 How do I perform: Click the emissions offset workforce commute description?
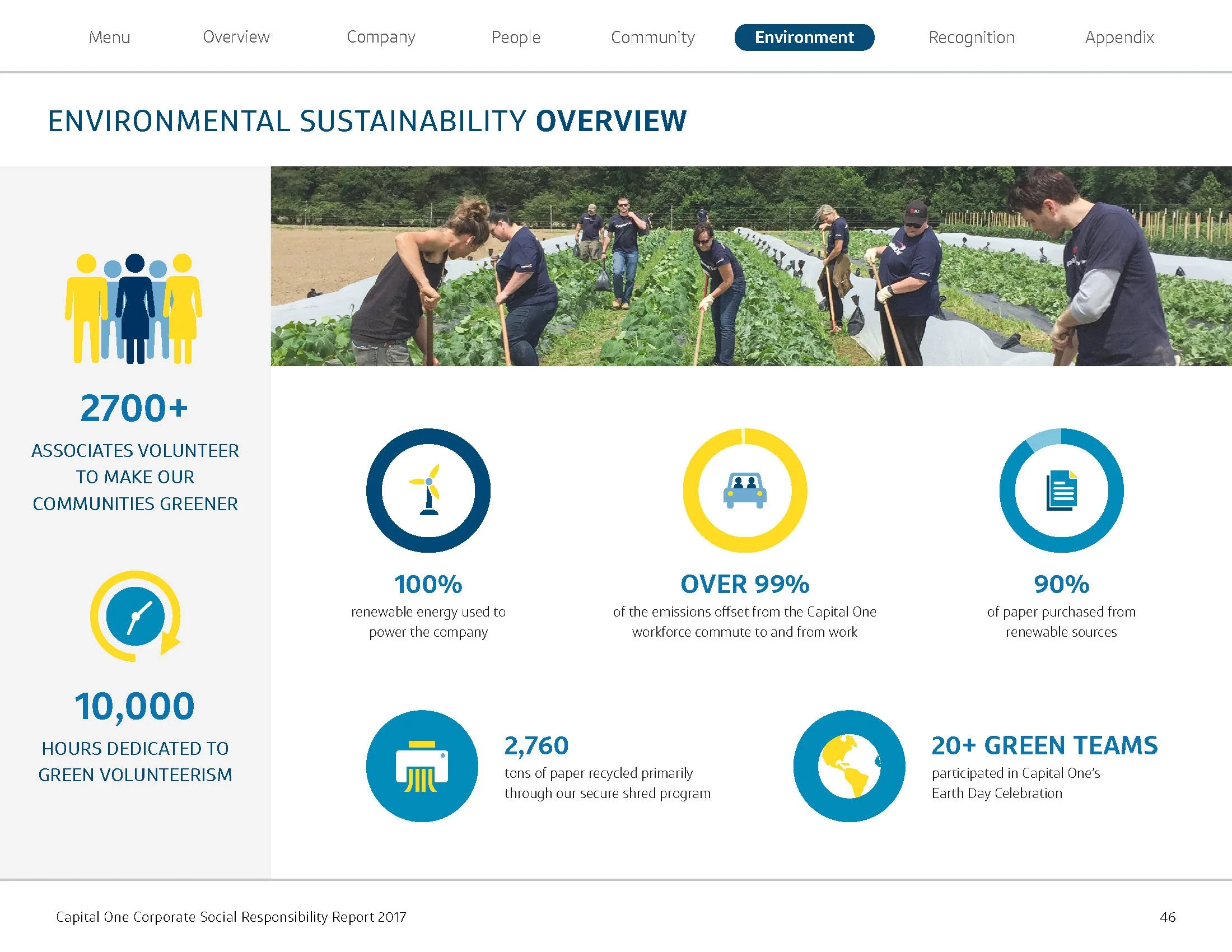tap(745, 622)
